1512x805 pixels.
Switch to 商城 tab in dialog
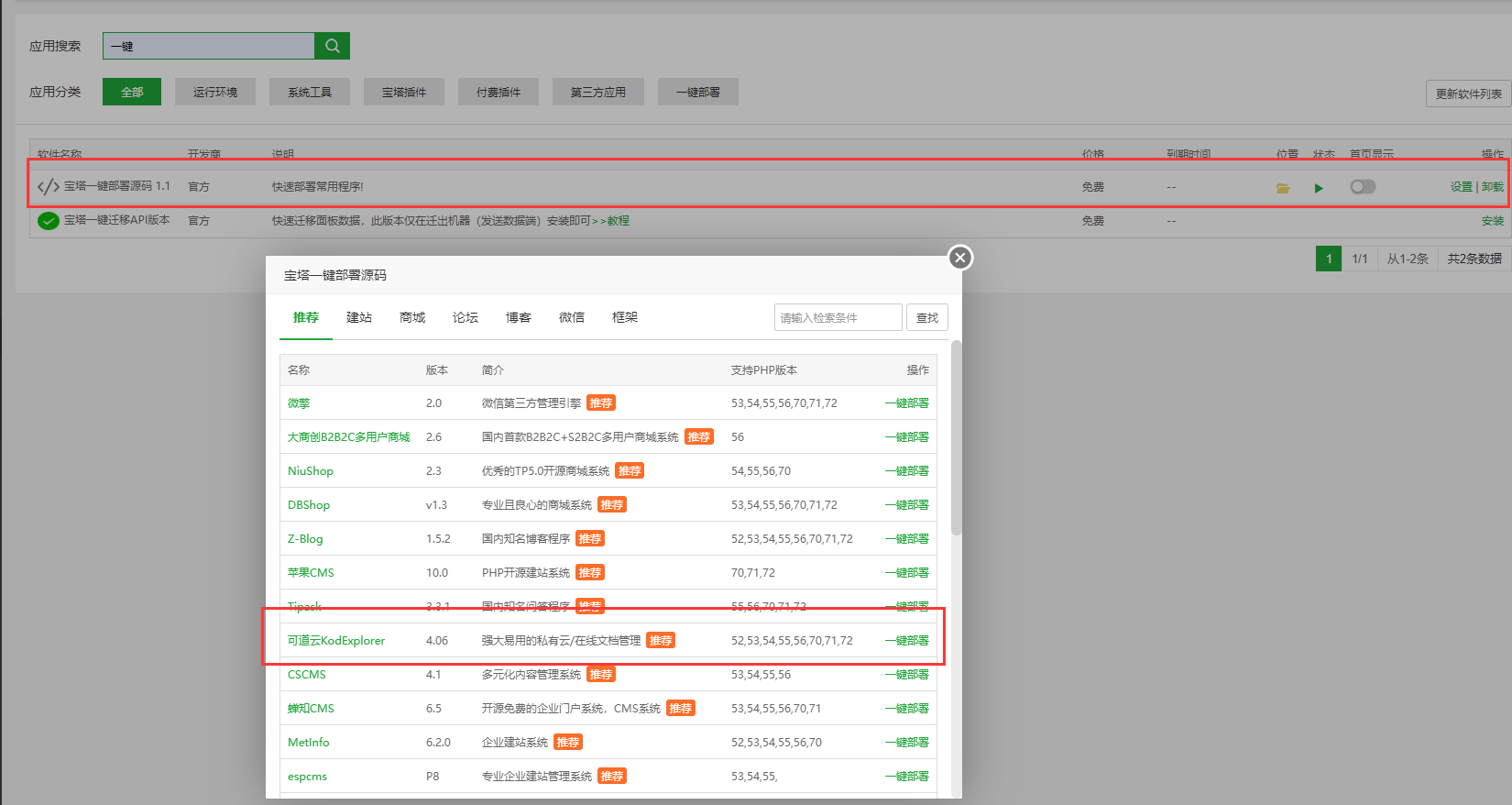pyautogui.click(x=412, y=317)
